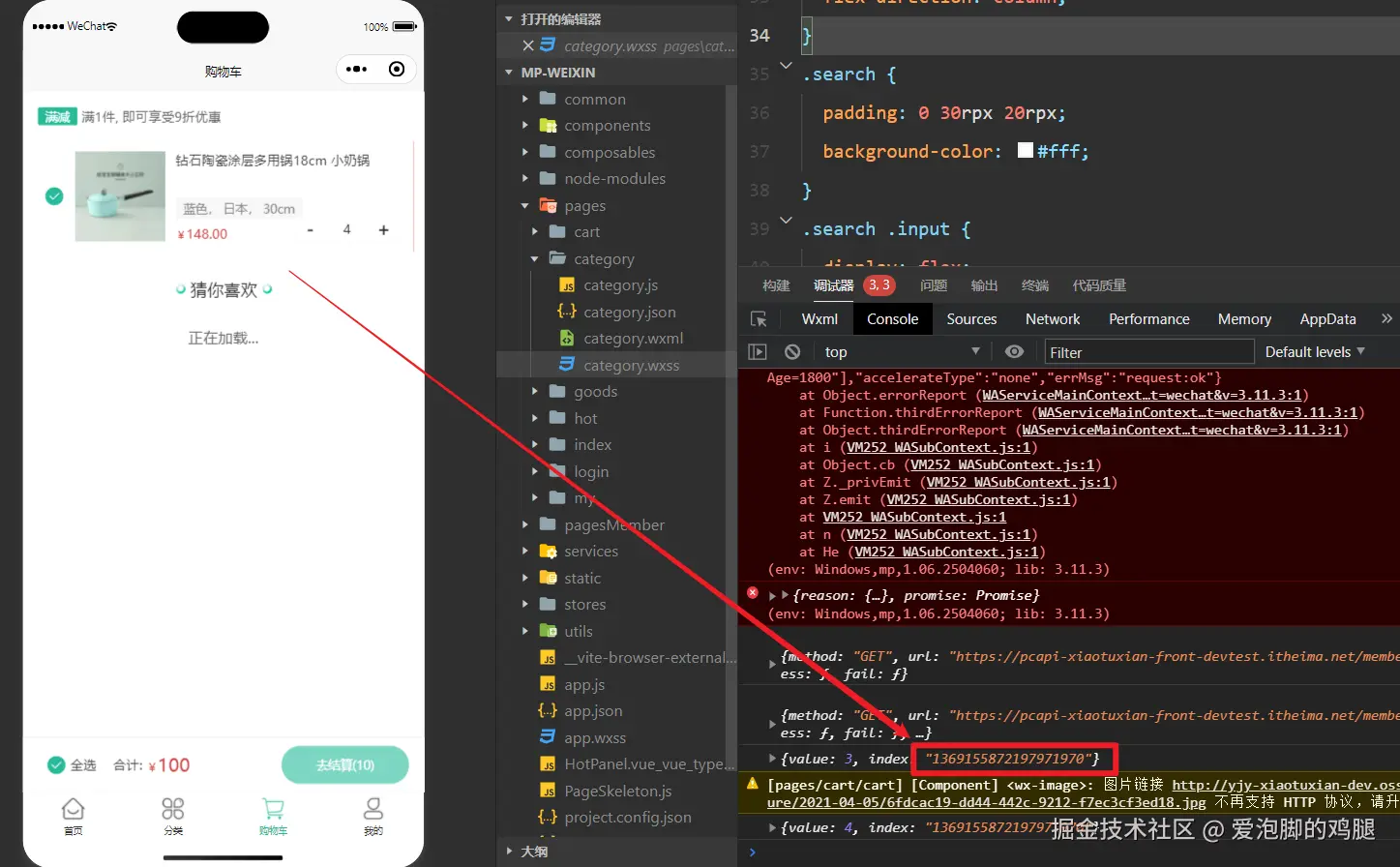Switch to the Performance tab
1400x867 pixels.
[1149, 319]
